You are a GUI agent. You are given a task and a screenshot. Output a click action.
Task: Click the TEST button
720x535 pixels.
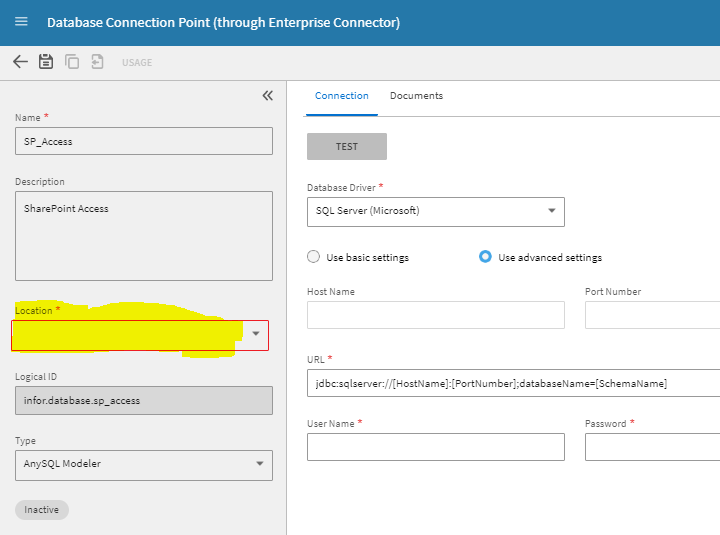pyautogui.click(x=347, y=146)
